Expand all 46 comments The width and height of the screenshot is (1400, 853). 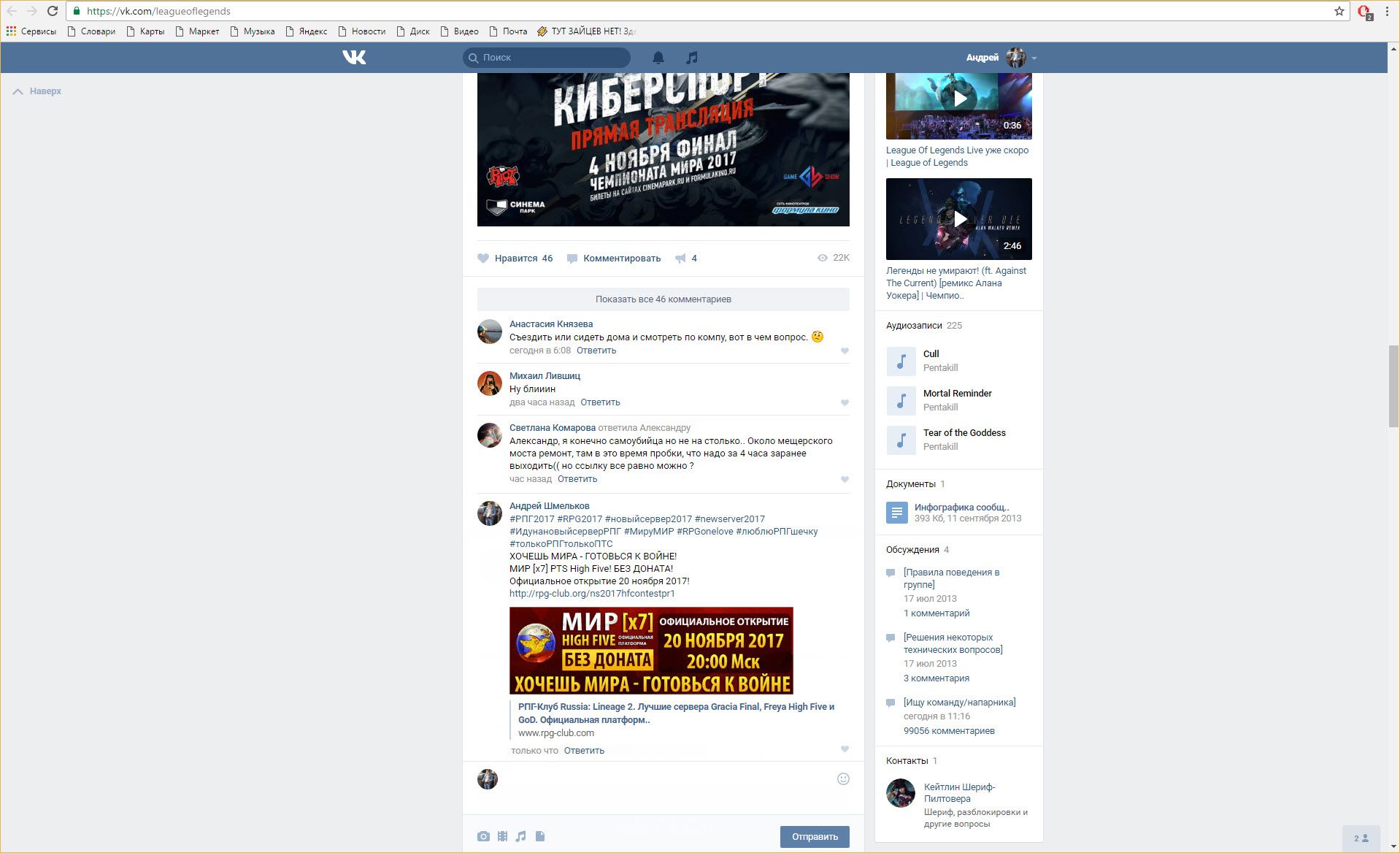point(664,299)
